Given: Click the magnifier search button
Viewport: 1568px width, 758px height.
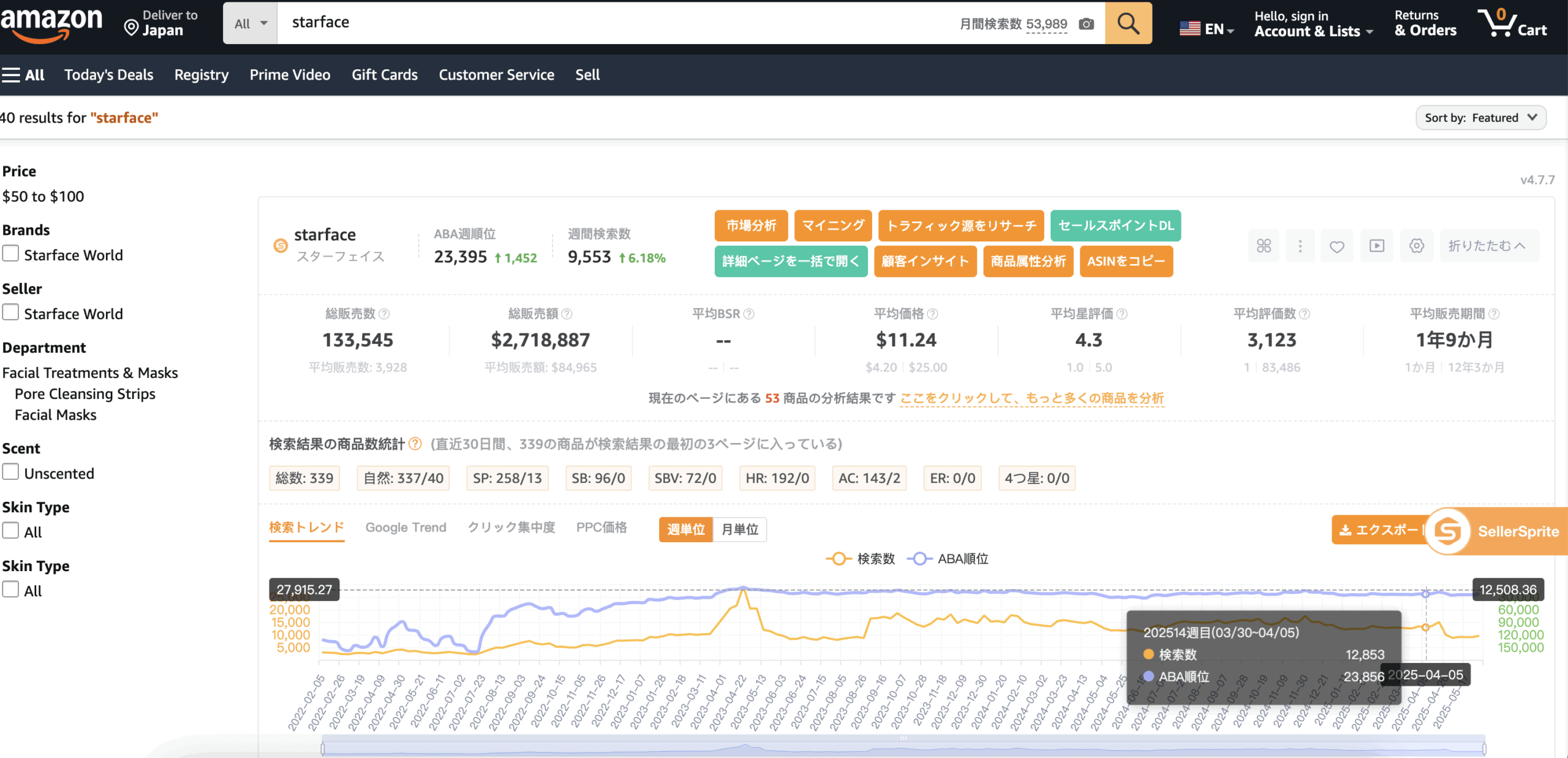Looking at the screenshot, I should [1128, 23].
